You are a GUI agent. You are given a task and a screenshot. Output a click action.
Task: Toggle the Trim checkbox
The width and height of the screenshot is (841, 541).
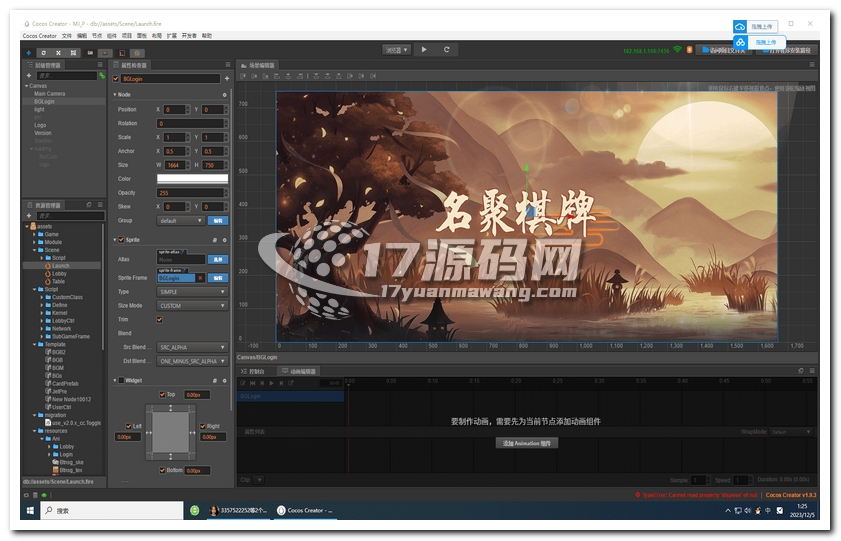[x=159, y=320]
